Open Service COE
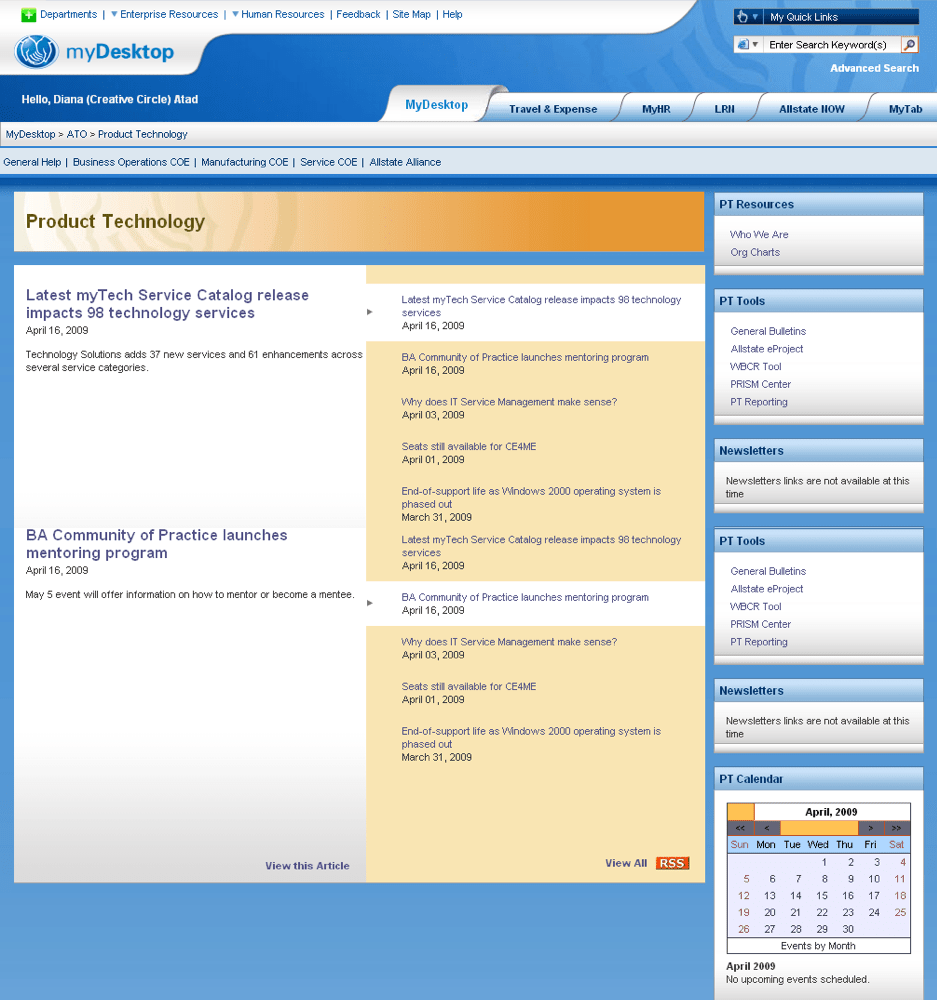Viewport: 937px width, 1000px height. pos(328,162)
